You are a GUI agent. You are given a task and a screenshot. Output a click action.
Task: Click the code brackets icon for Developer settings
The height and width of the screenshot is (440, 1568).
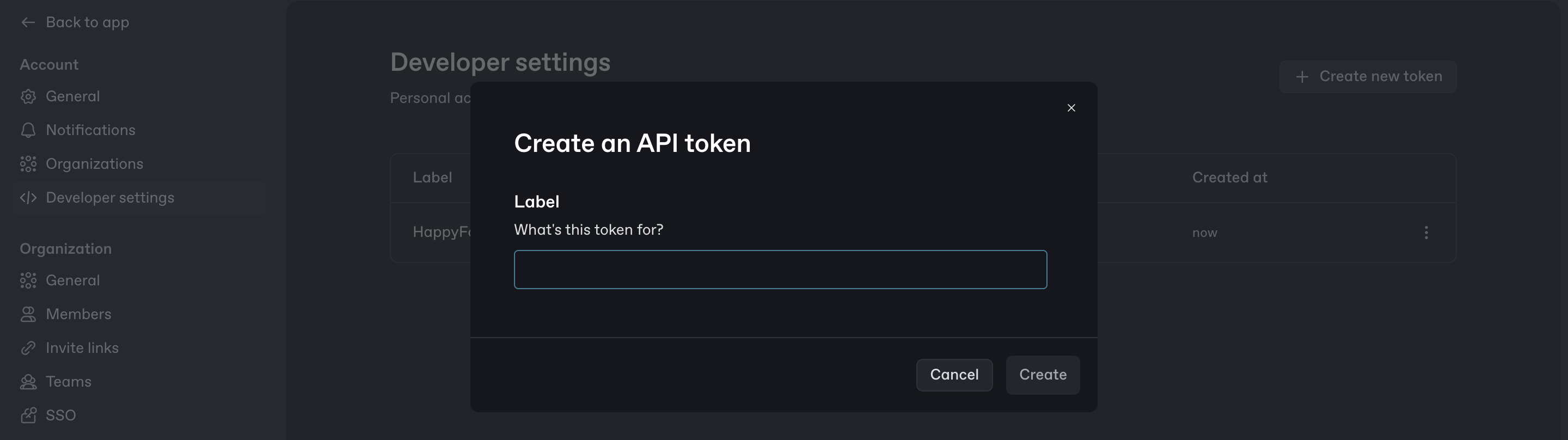click(28, 198)
